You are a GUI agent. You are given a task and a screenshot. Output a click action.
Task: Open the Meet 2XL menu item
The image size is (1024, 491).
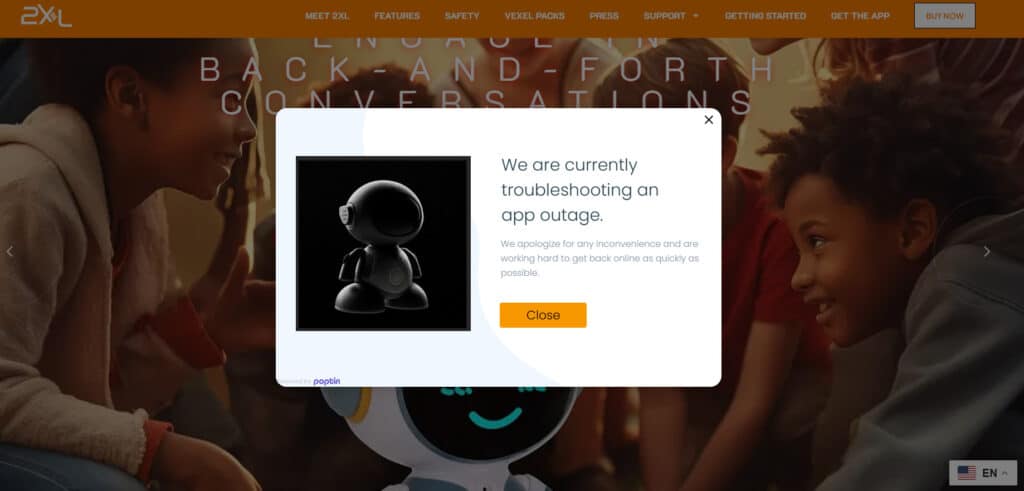[327, 16]
